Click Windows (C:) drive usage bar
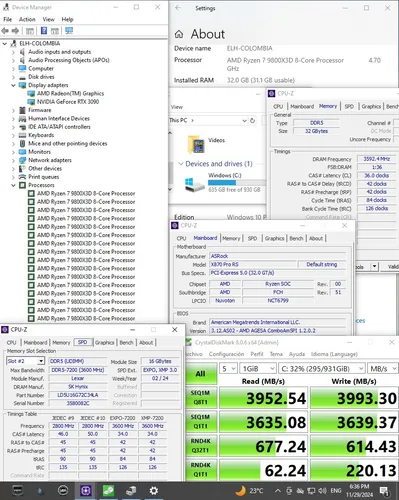The image size is (399, 500). coord(237,183)
